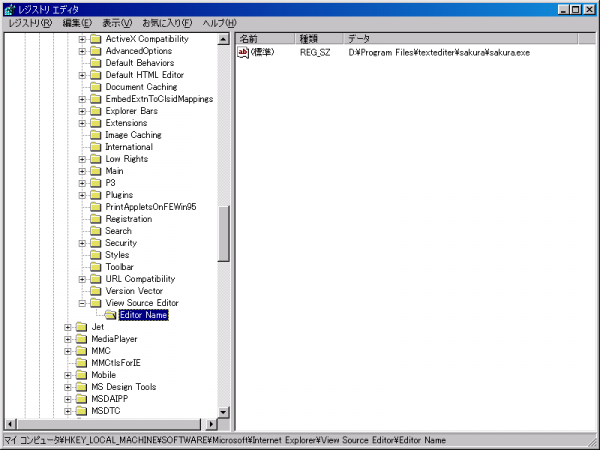
Task: Open the 編集(E) menu
Action: pyautogui.click(x=77, y=23)
